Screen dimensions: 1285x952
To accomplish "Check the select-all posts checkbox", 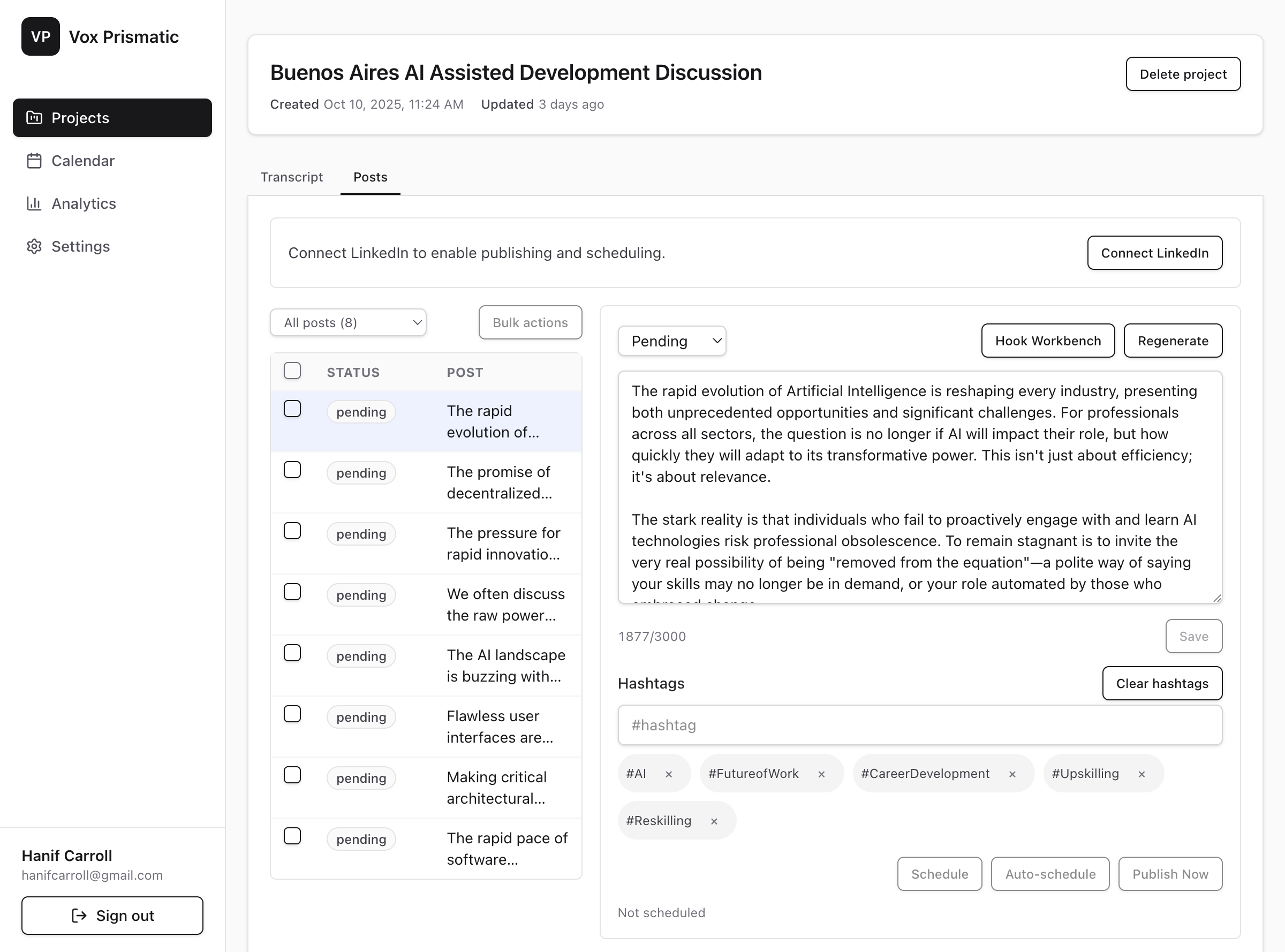I will tap(292, 371).
